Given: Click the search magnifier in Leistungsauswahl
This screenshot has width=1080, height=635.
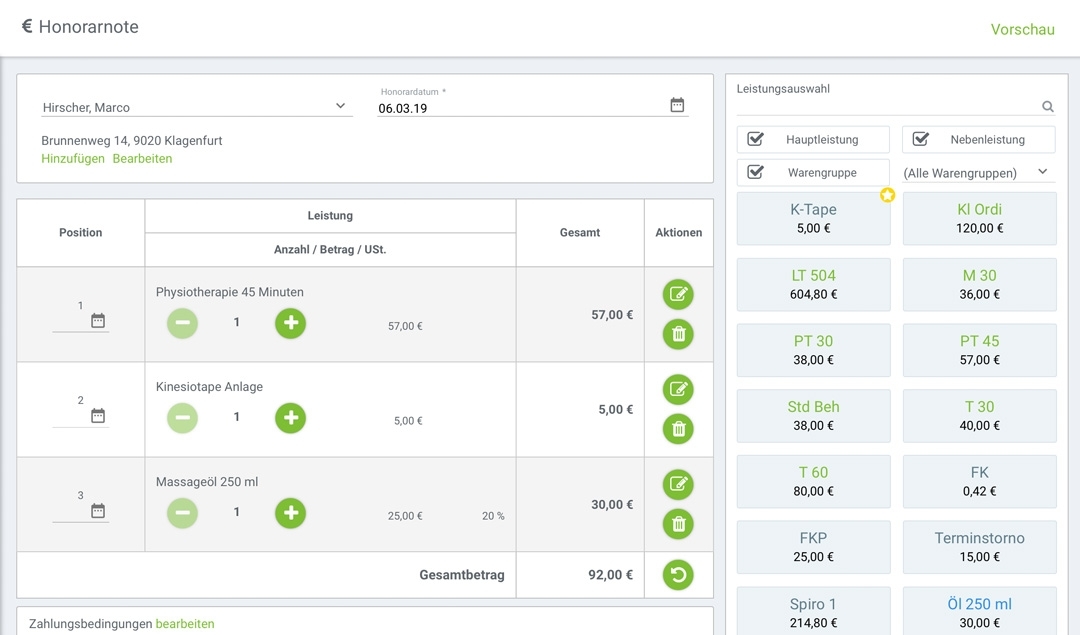Looking at the screenshot, I should [x=1048, y=107].
